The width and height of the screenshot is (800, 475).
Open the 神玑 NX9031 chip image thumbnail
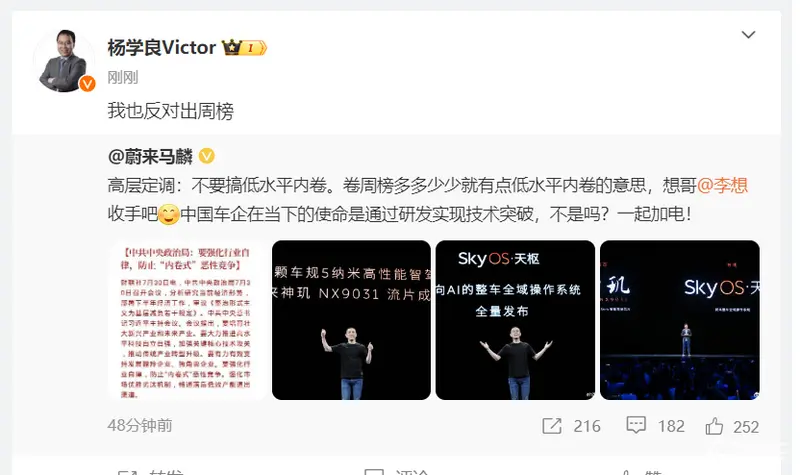[351, 320]
